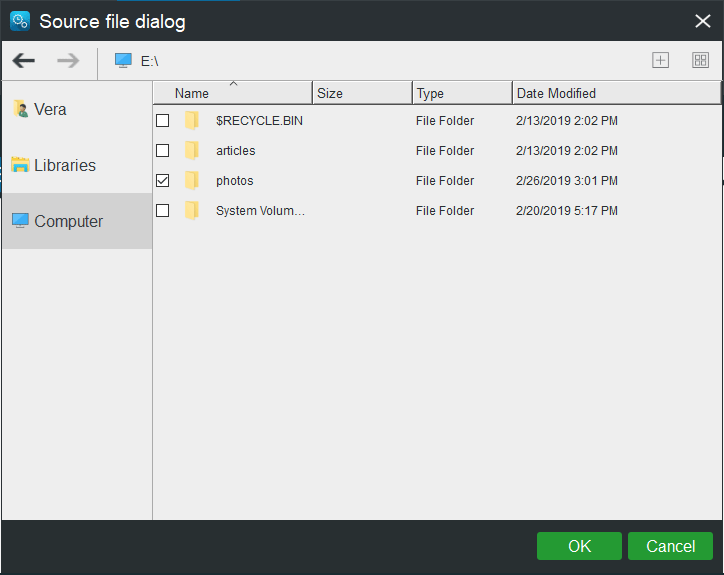The height and width of the screenshot is (575, 724).
Task: Switch view using grid icon
Action: [700, 60]
